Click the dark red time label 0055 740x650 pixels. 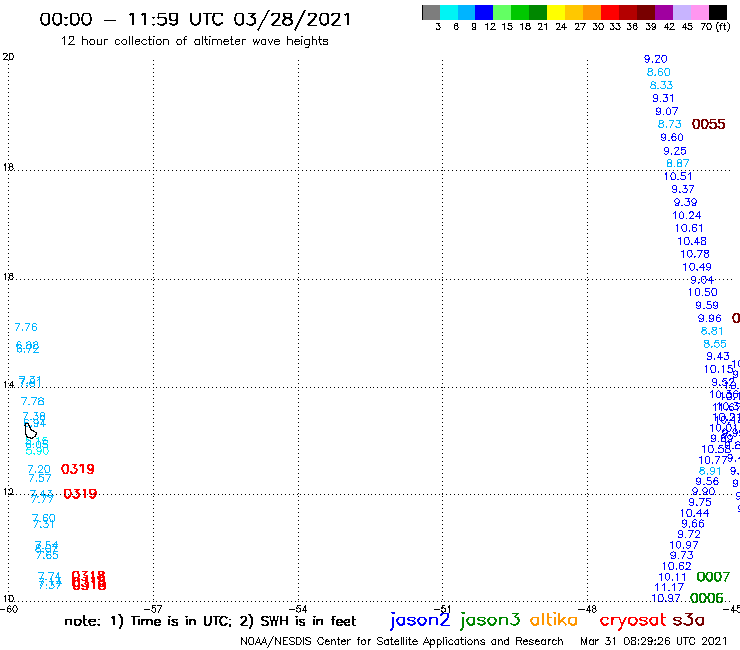[x=708, y=124]
